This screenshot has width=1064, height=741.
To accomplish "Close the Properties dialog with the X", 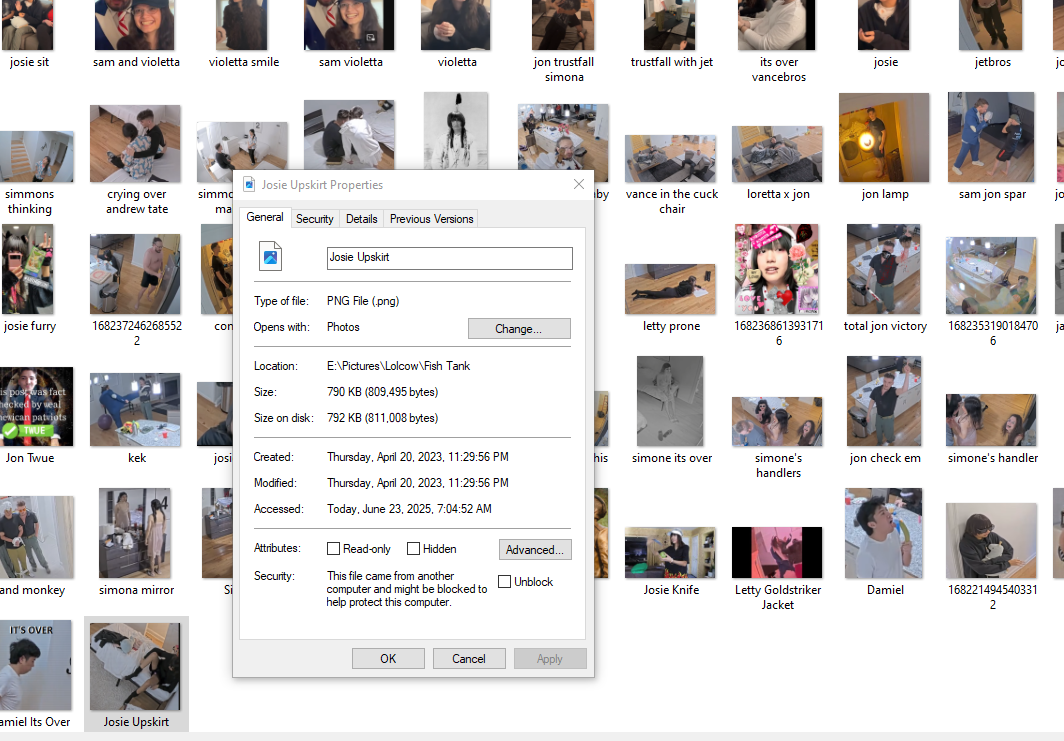I will coord(579,185).
